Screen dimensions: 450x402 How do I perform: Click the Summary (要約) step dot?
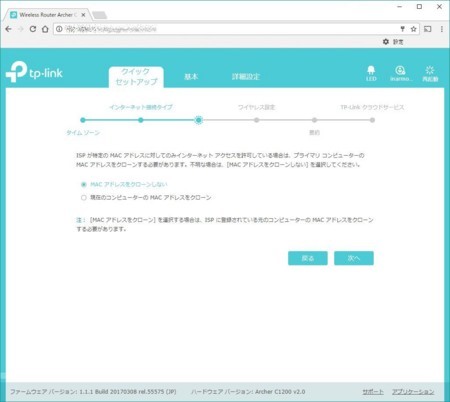point(314,120)
